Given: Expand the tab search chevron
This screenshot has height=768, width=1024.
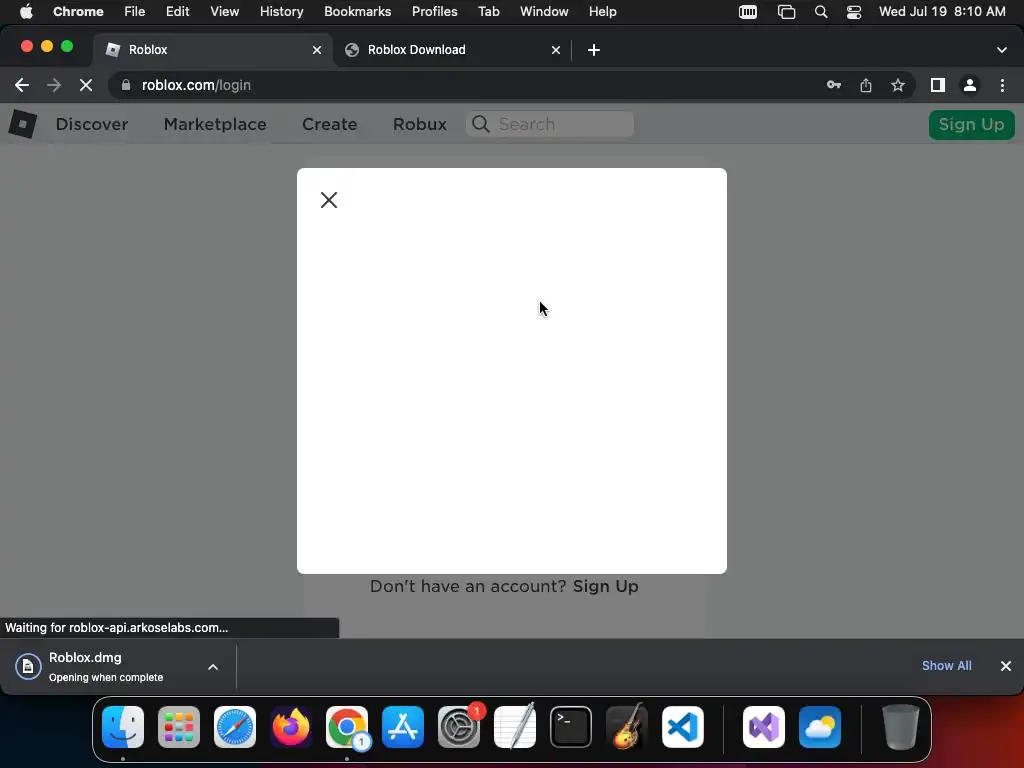Looking at the screenshot, I should (1002, 50).
